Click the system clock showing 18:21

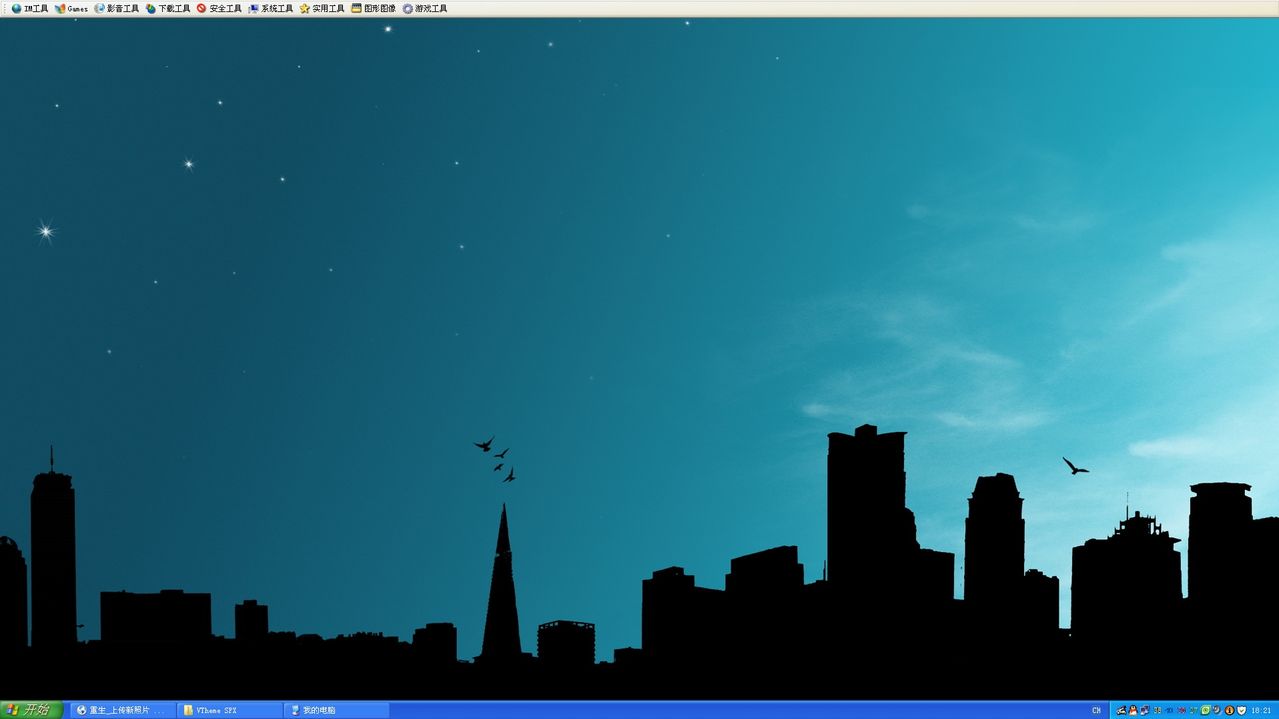[x=1261, y=710]
